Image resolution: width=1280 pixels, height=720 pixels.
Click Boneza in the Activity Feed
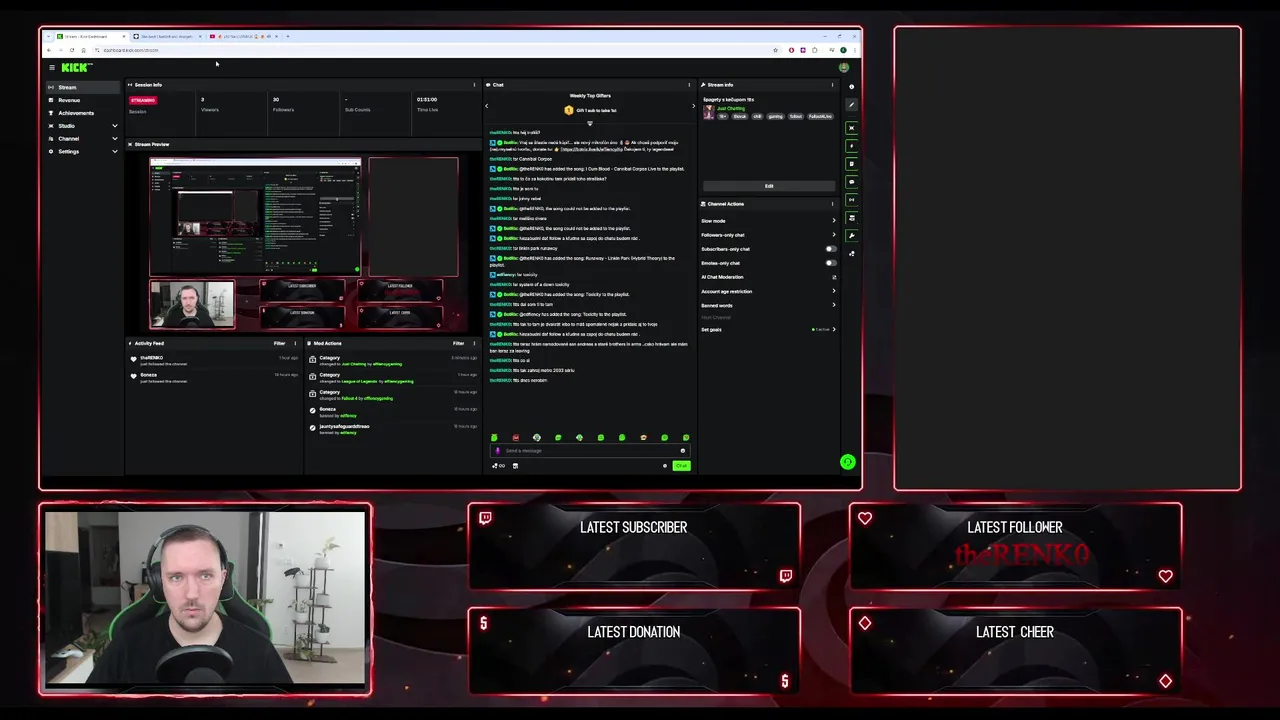(148, 375)
